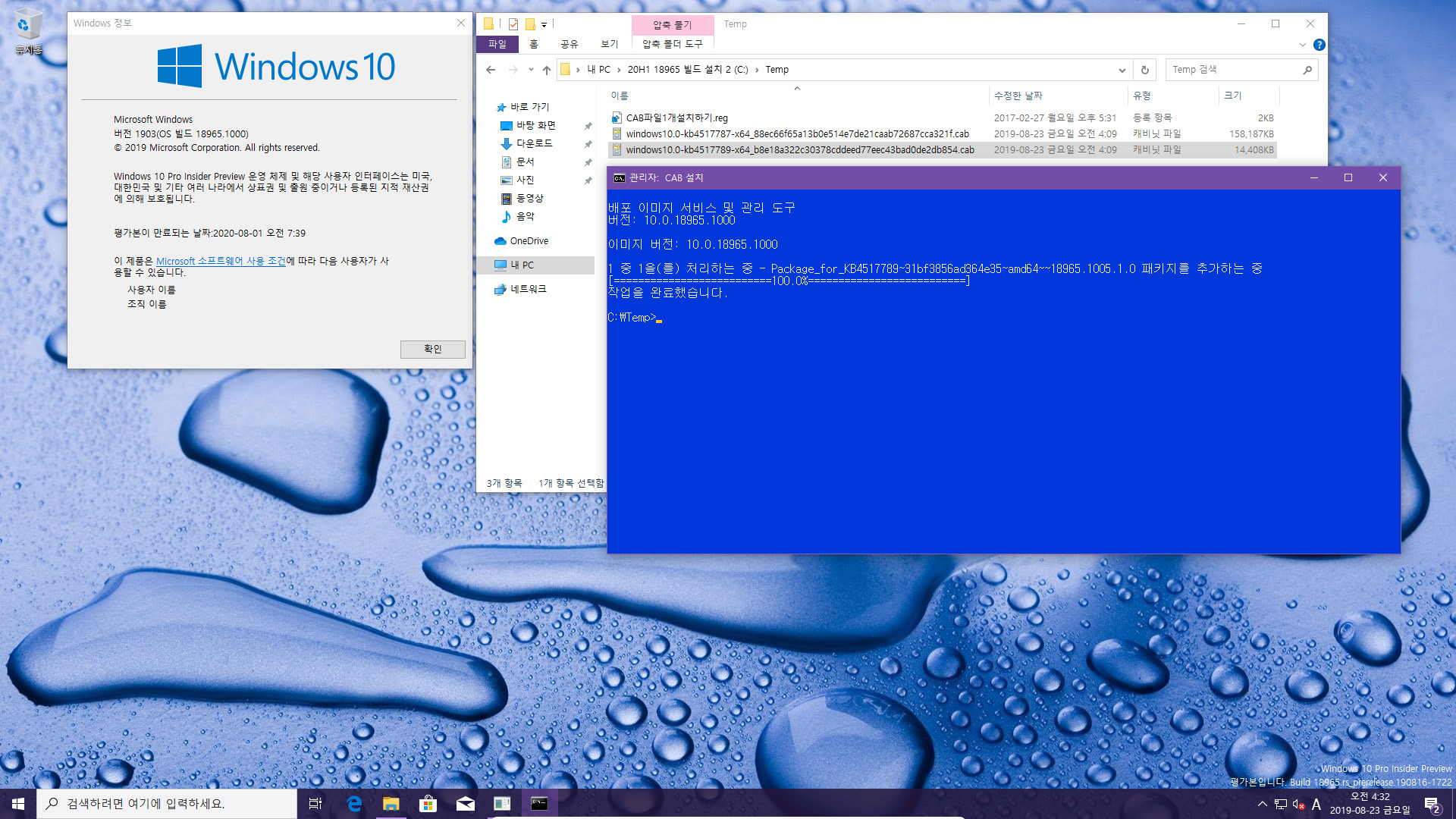This screenshot has height=819, width=1456.
Task: Go up one folder level
Action: point(547,70)
